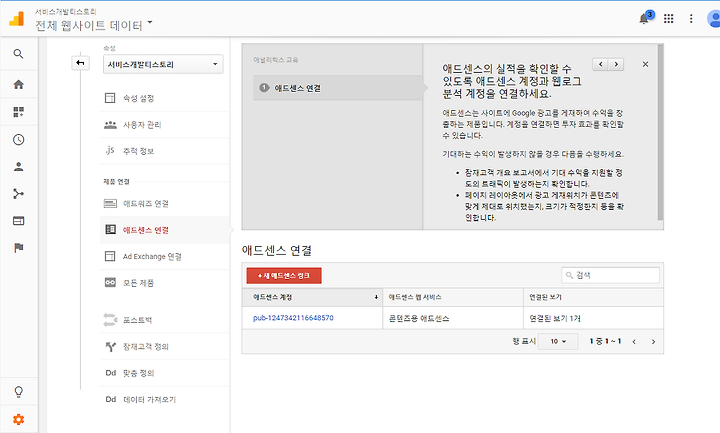The height and width of the screenshot is (433, 720).
Task: Open Discover lightbulb icon in sidebar
Action: coord(18,392)
